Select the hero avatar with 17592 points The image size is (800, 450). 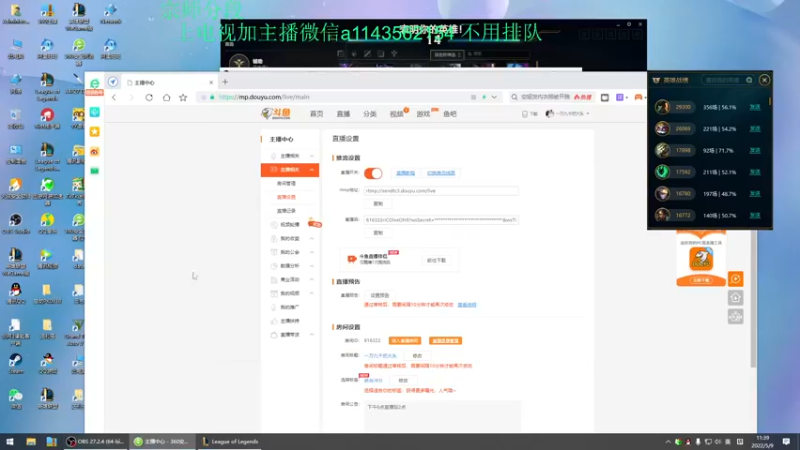(662, 172)
